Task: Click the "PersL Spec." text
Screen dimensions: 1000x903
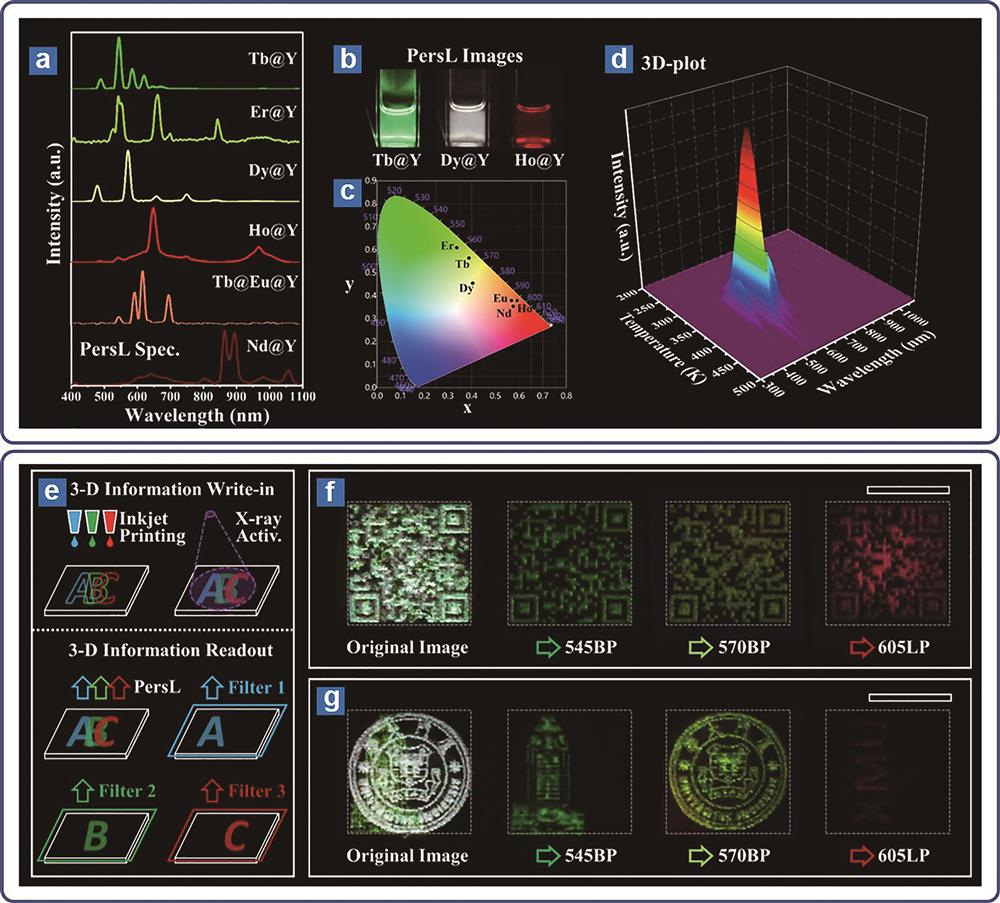Action: tap(129, 350)
